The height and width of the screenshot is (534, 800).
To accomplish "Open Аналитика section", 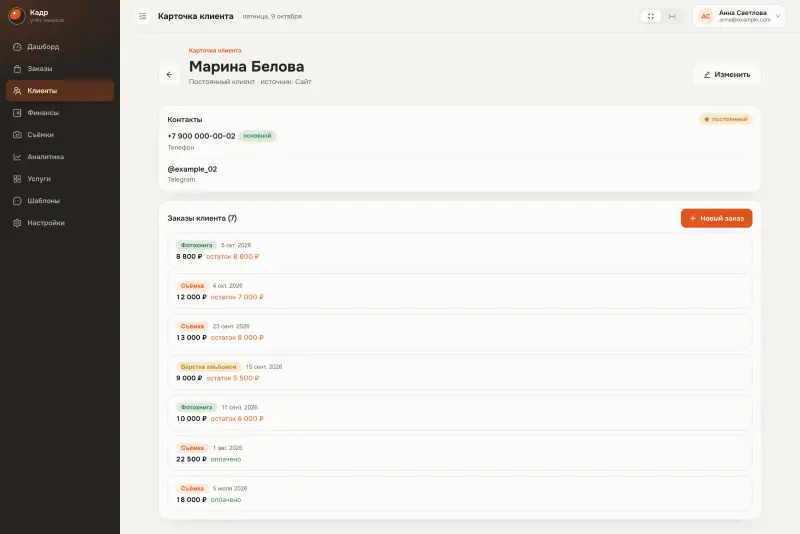I will pyautogui.click(x=60, y=157).
